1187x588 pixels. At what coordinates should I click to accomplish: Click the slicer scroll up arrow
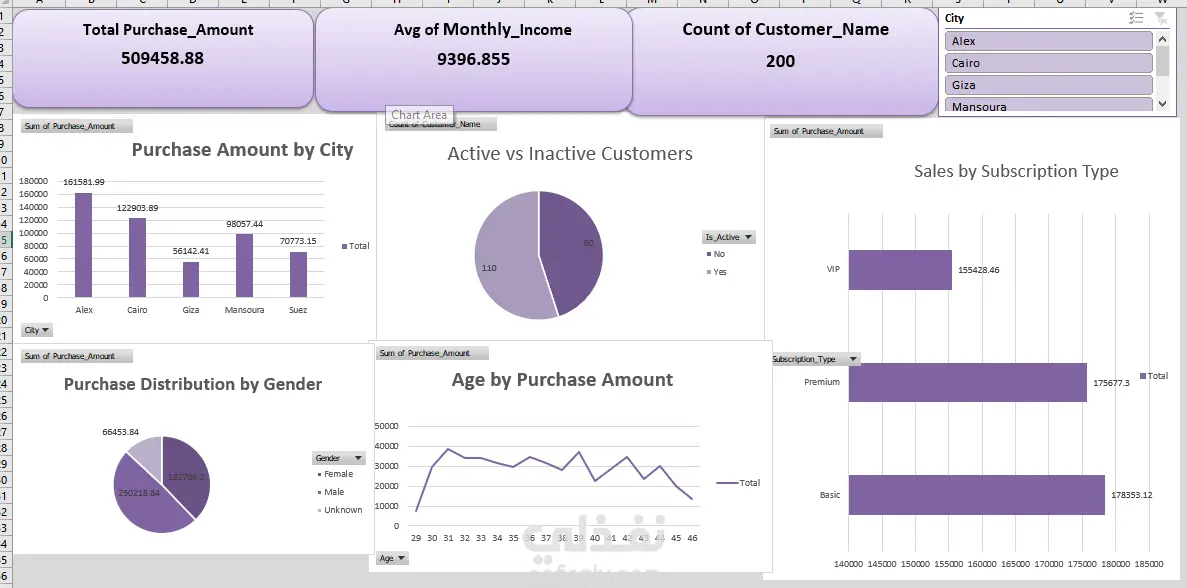pos(1163,38)
